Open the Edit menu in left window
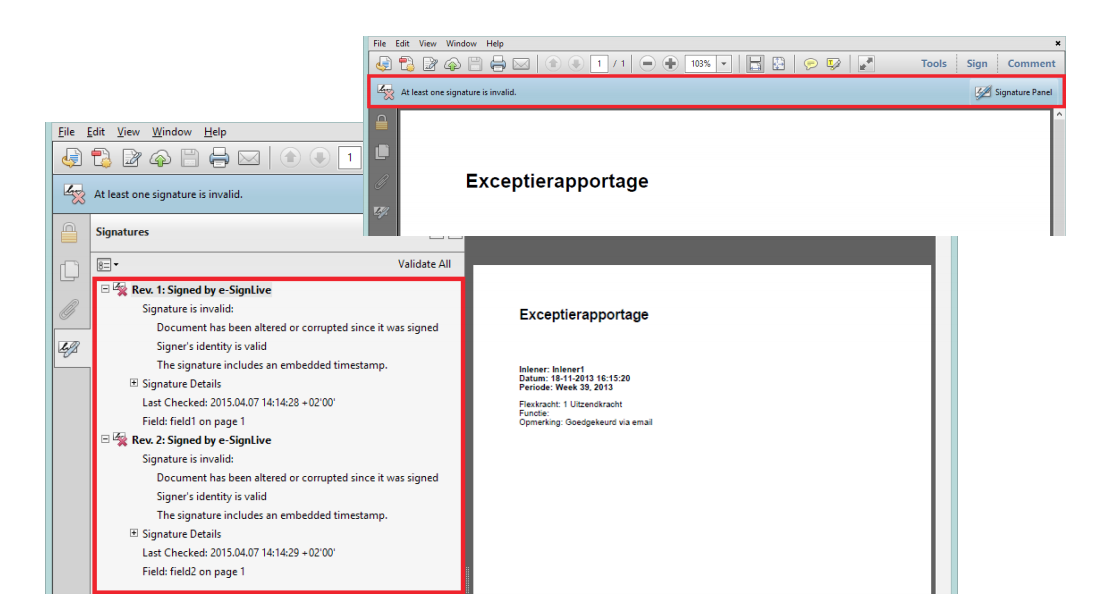The image size is (1098, 609). tap(96, 132)
